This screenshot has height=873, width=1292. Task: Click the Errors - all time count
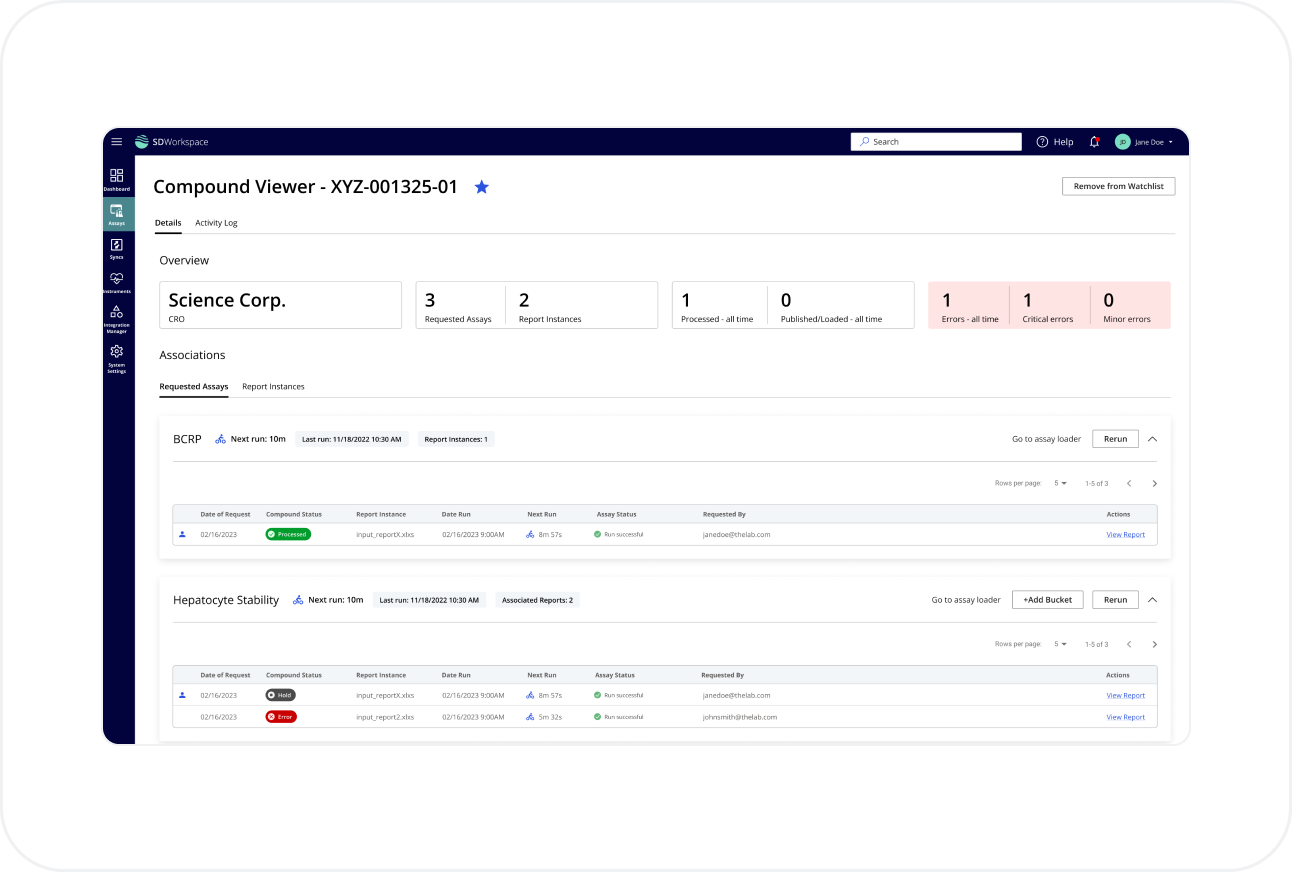tap(969, 306)
